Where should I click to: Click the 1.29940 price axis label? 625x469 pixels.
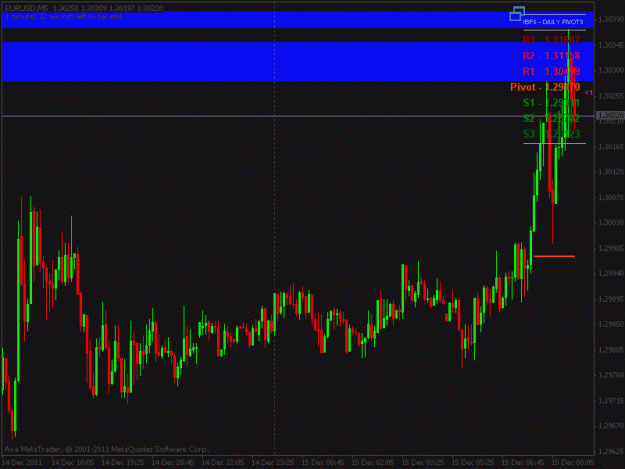tap(611, 273)
